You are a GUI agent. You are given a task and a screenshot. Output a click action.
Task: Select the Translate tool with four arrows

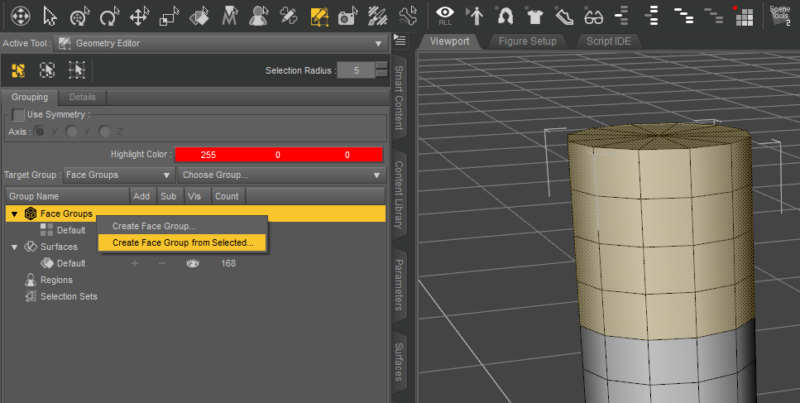[139, 16]
